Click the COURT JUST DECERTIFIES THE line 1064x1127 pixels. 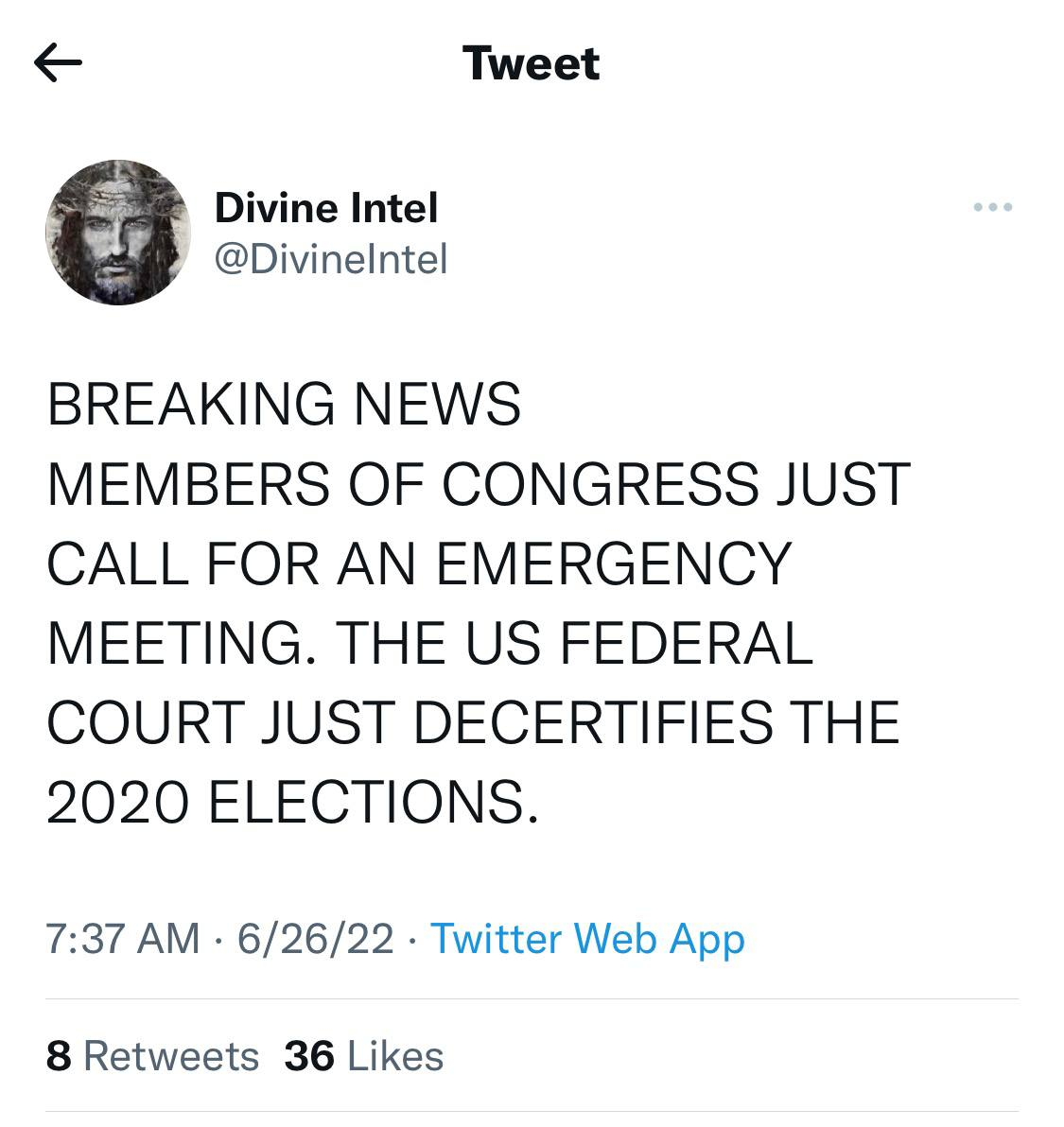point(473,722)
